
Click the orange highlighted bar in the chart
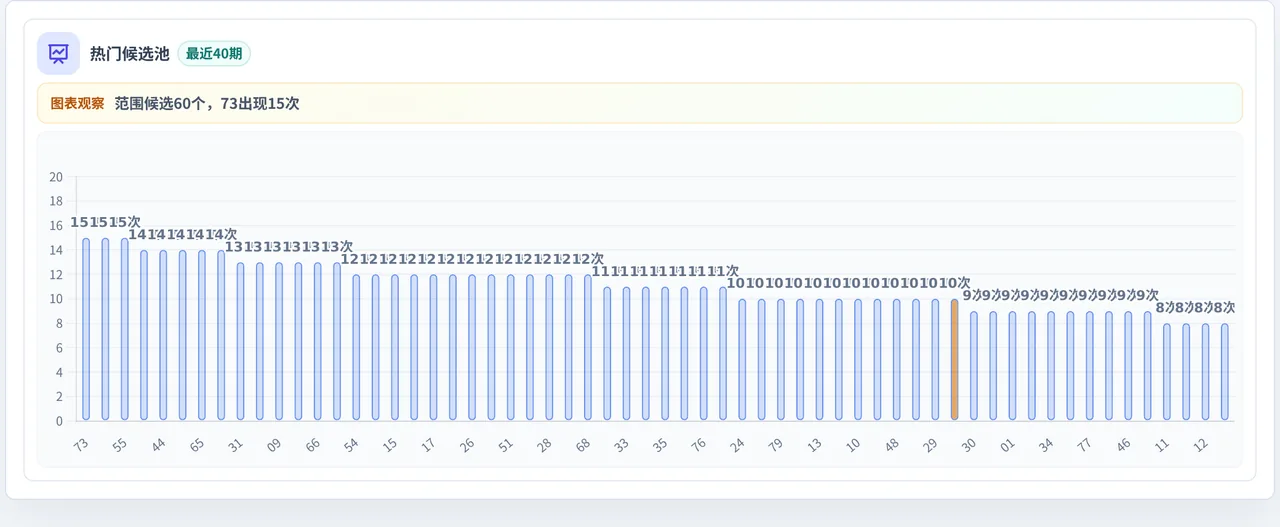[955, 360]
